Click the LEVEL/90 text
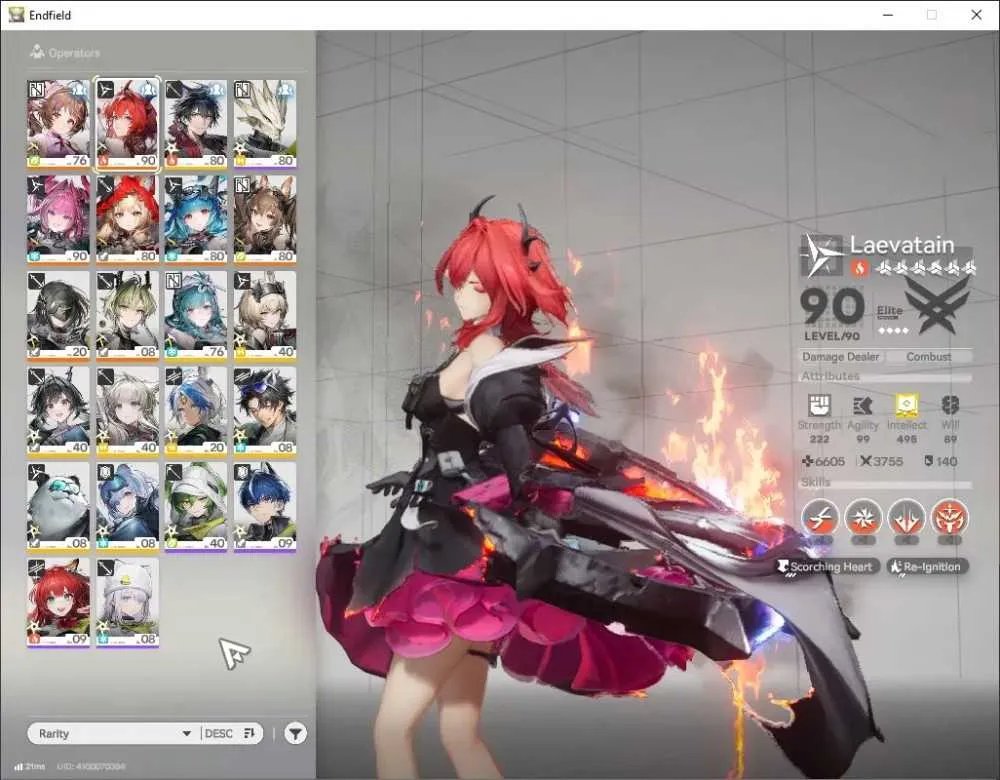This screenshot has height=780, width=1000. [832, 336]
